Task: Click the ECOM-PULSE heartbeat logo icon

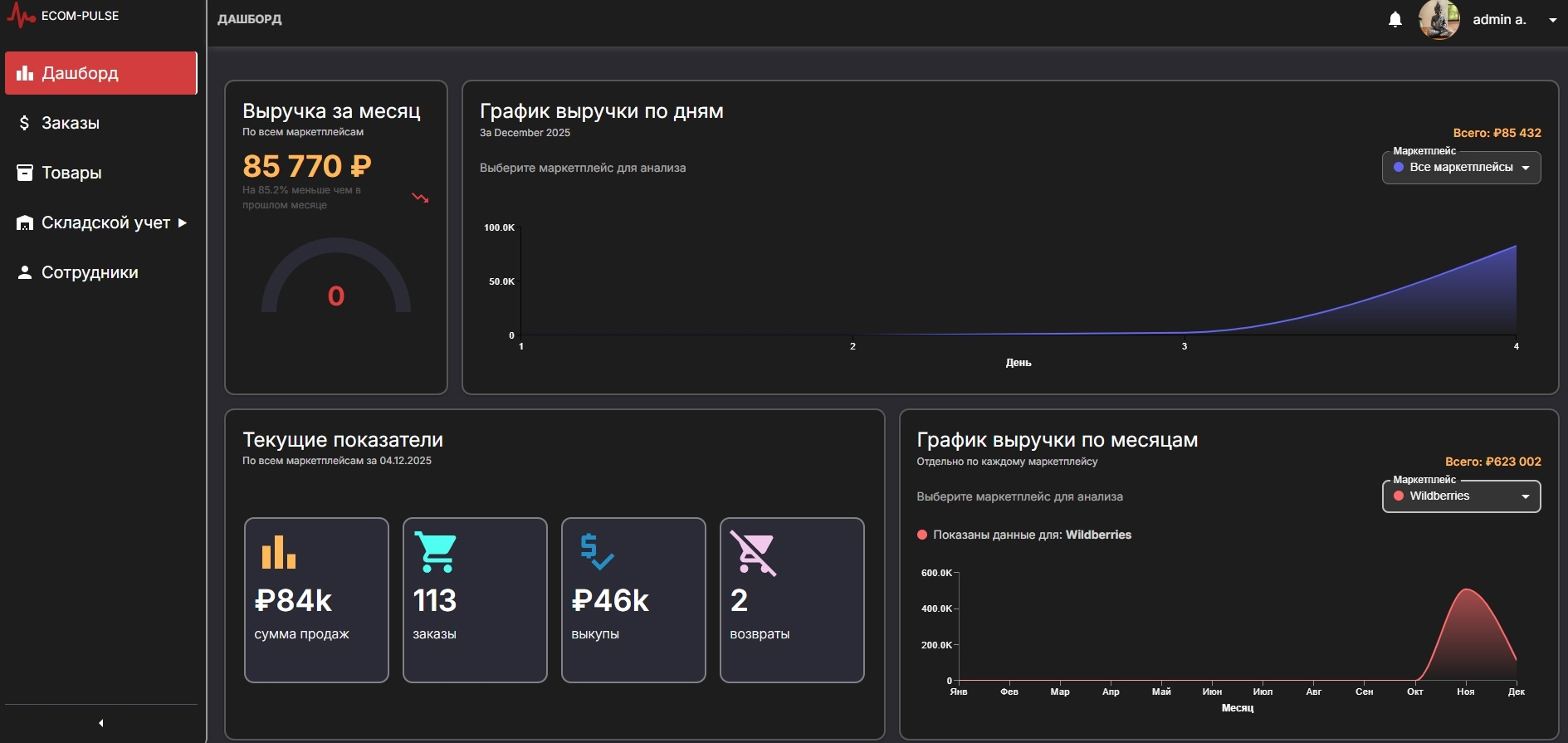Action: point(21,16)
